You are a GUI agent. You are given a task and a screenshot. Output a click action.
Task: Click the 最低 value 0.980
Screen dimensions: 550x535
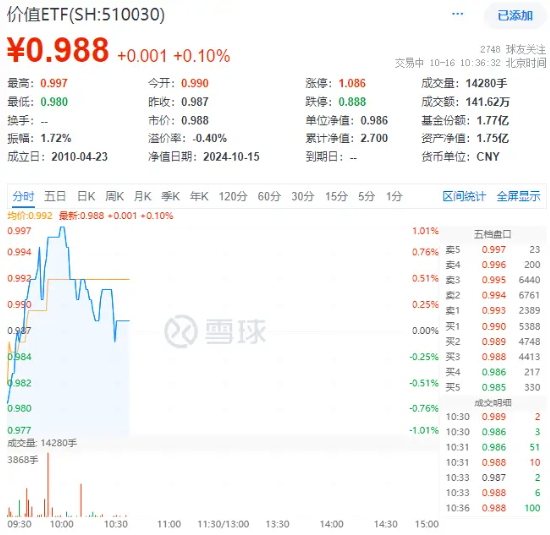(54, 102)
